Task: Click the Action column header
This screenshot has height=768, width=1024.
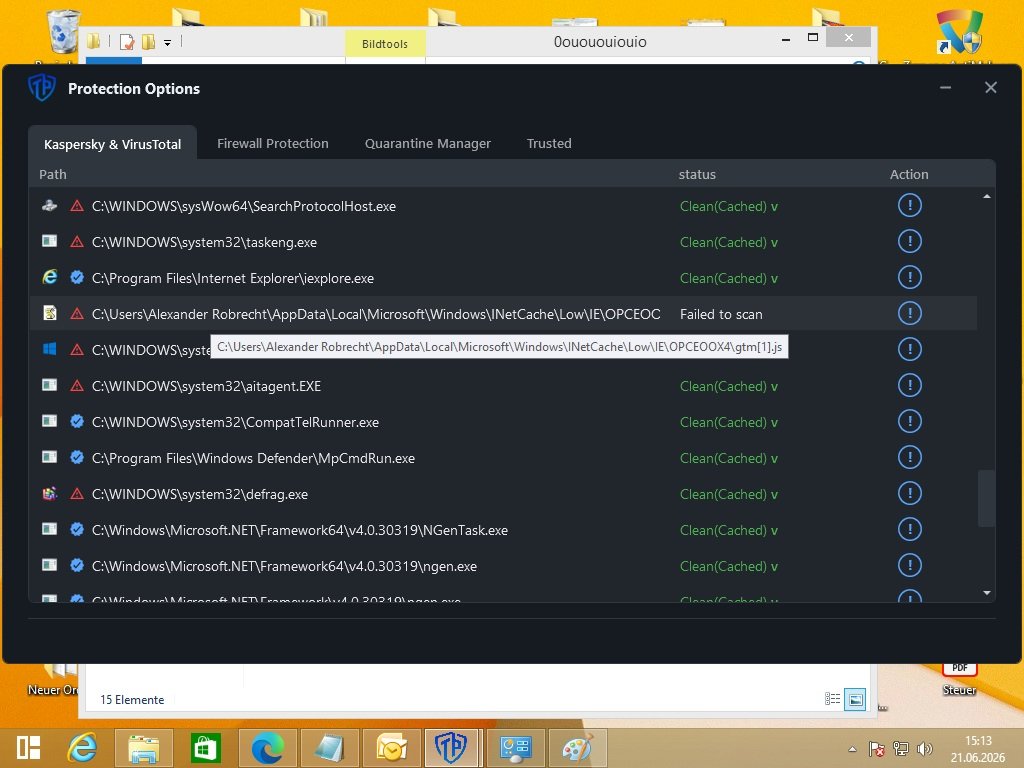Action: click(x=909, y=174)
